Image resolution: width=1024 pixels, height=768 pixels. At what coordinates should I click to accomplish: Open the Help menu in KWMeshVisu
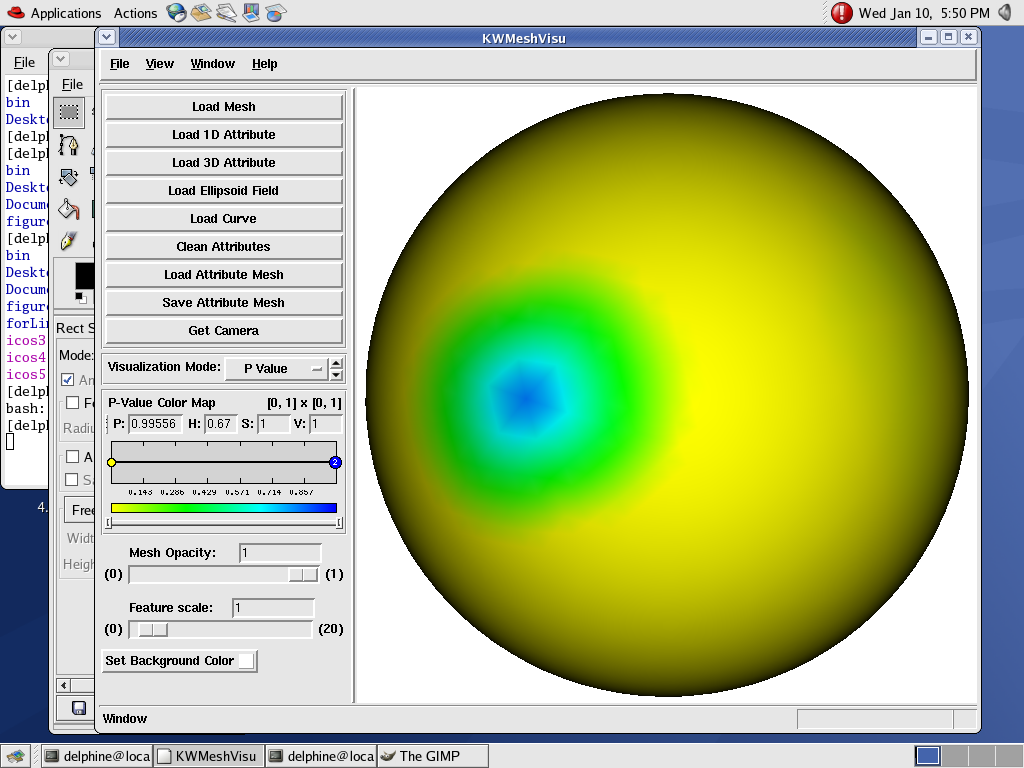tap(264, 64)
